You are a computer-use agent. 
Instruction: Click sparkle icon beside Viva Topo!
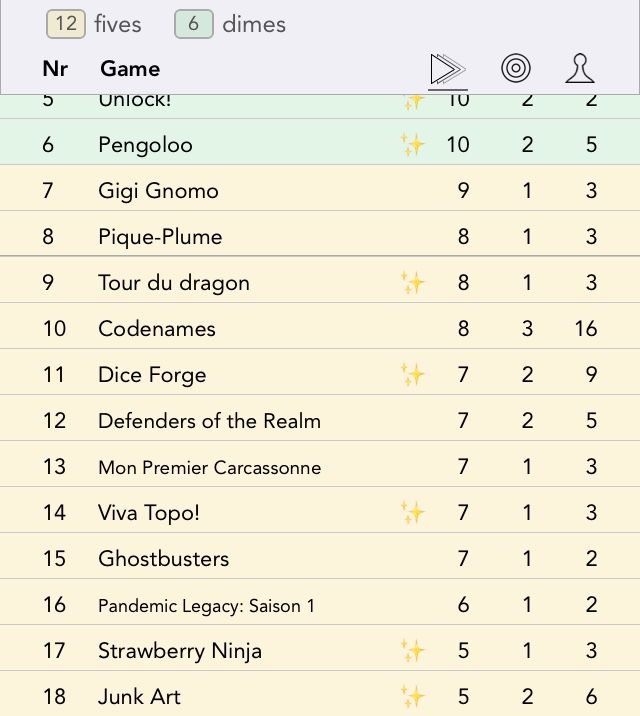(x=413, y=513)
